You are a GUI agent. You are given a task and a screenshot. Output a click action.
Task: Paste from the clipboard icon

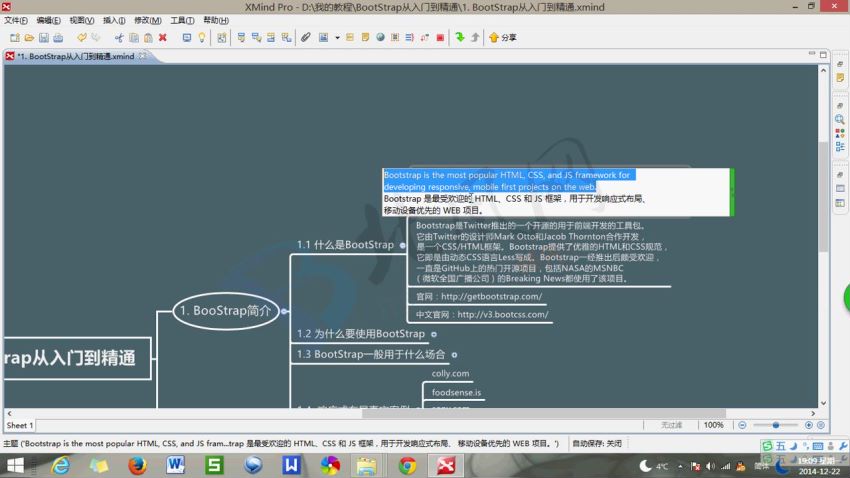click(148, 37)
